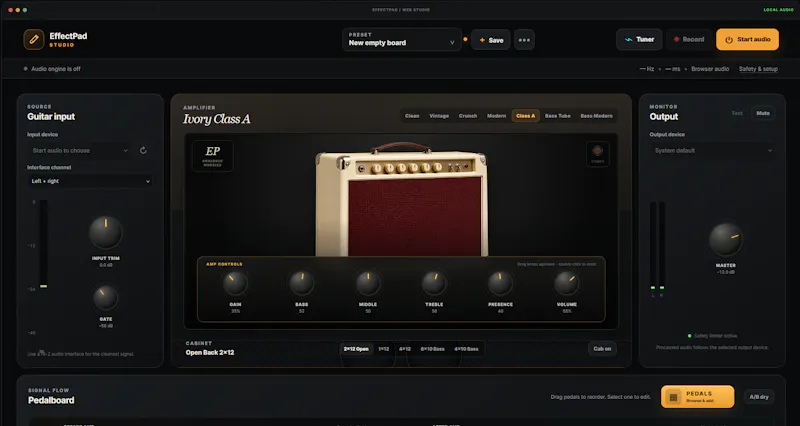Select the Clean amplifier tab

point(412,116)
